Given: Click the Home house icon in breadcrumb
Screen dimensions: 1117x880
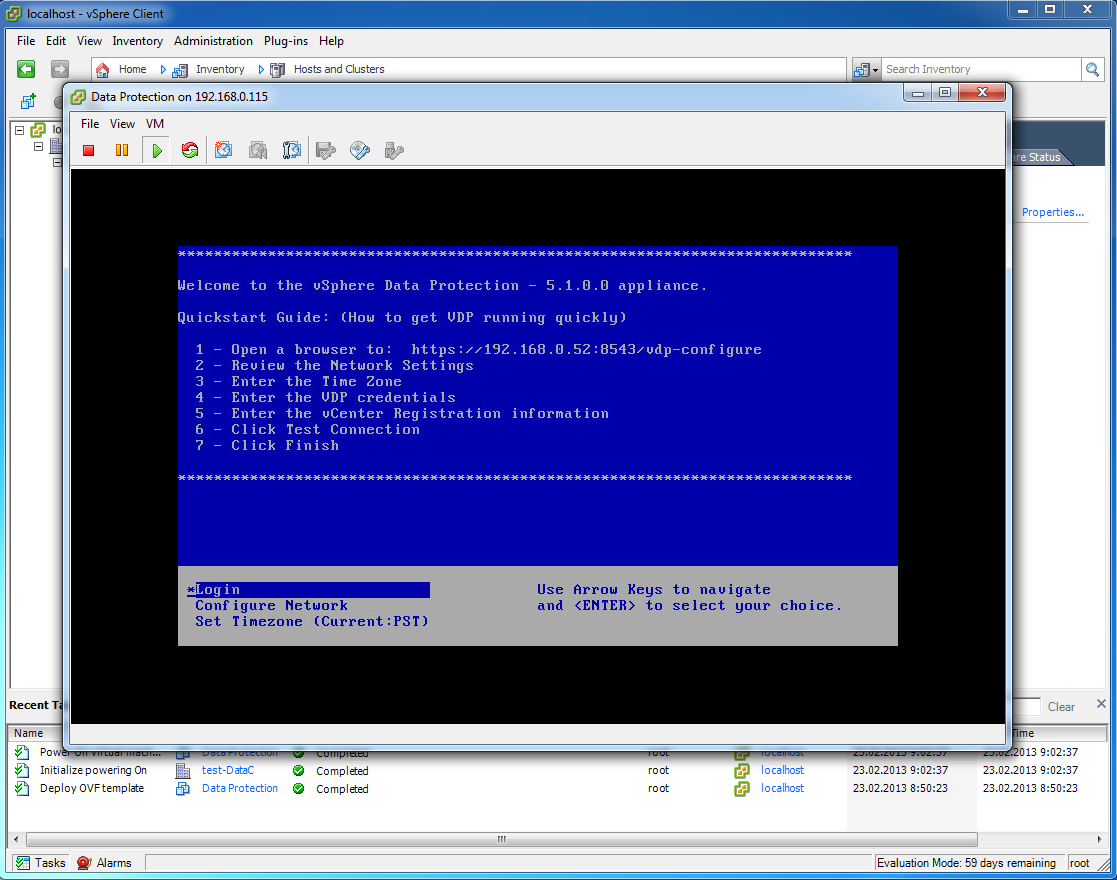Looking at the screenshot, I should pyautogui.click(x=103, y=69).
